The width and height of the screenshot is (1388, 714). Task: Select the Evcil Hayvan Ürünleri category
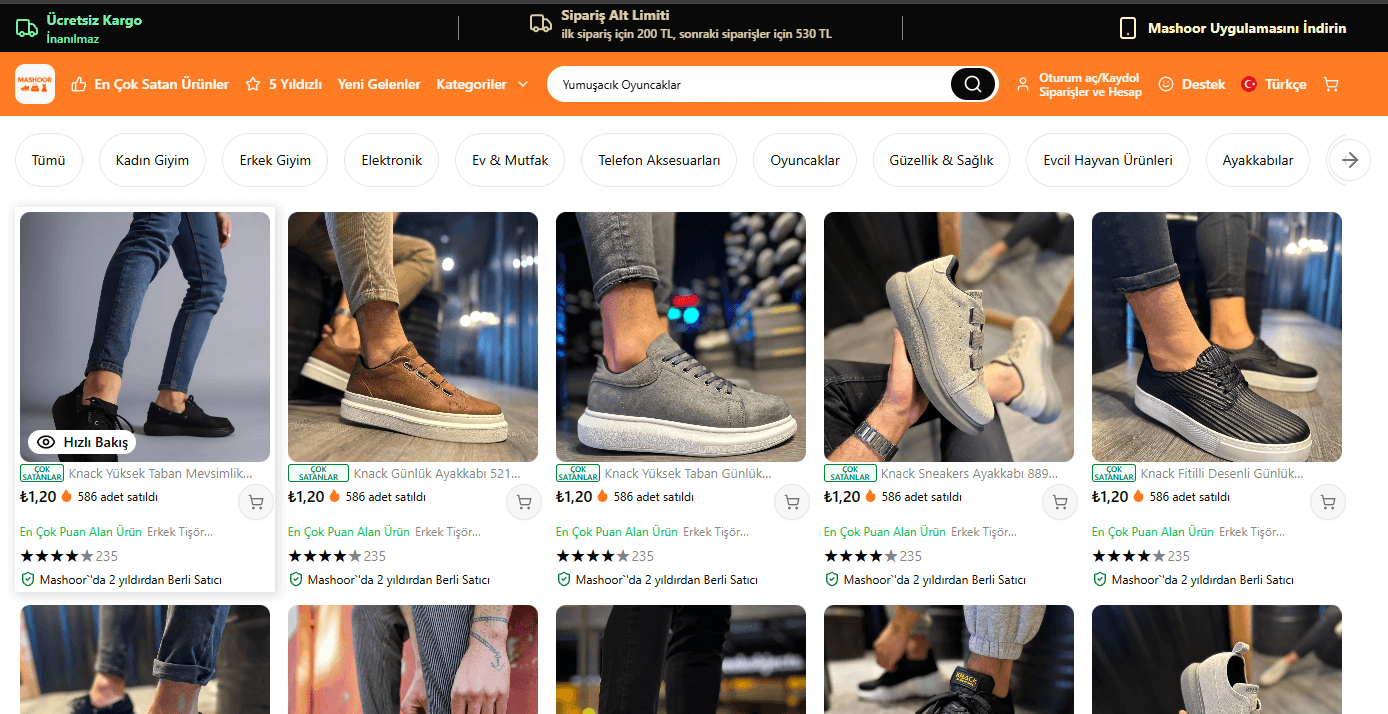click(x=1108, y=160)
